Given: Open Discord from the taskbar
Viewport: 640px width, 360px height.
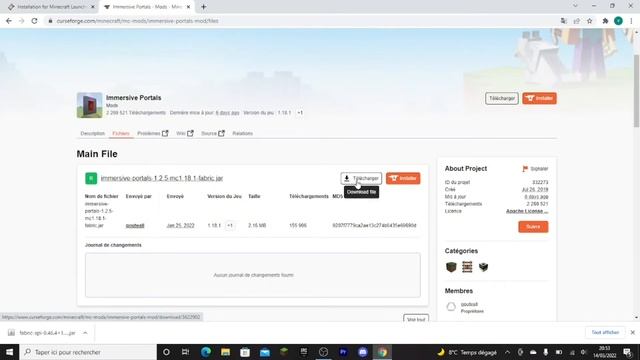Looking at the screenshot, I should point(362,352).
